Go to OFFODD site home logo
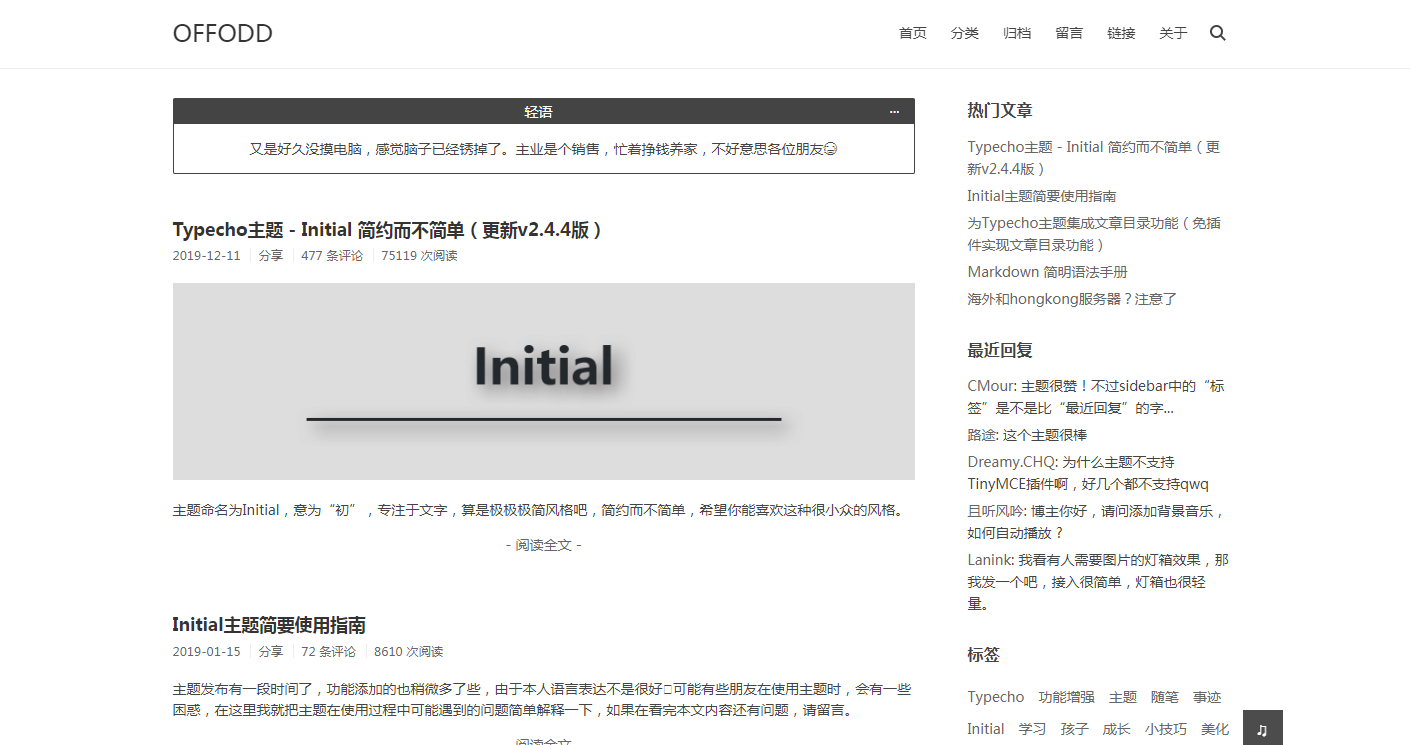The width and height of the screenshot is (1410, 745). [x=223, y=33]
